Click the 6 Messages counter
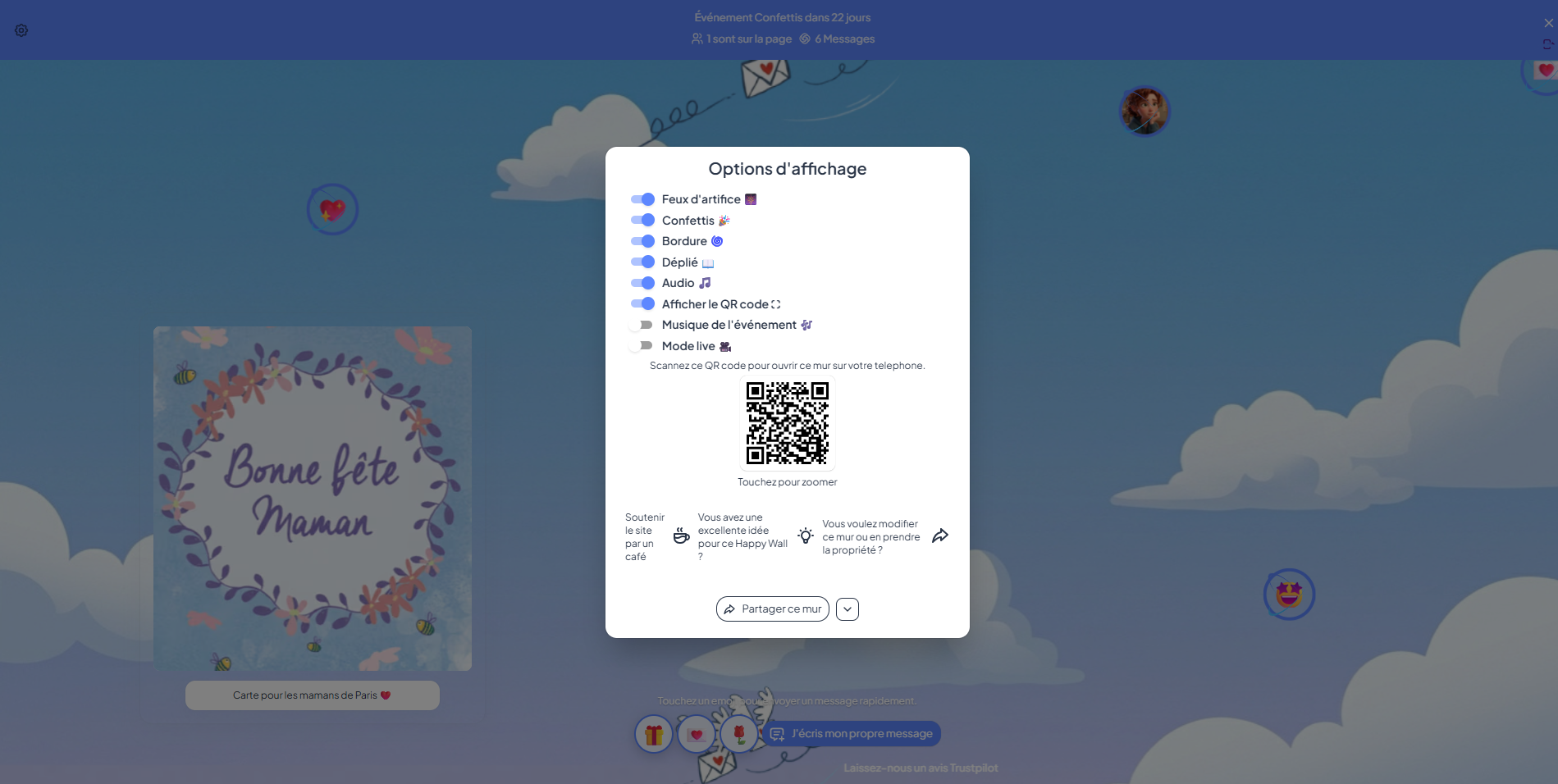Image resolution: width=1558 pixels, height=784 pixels. 837,39
